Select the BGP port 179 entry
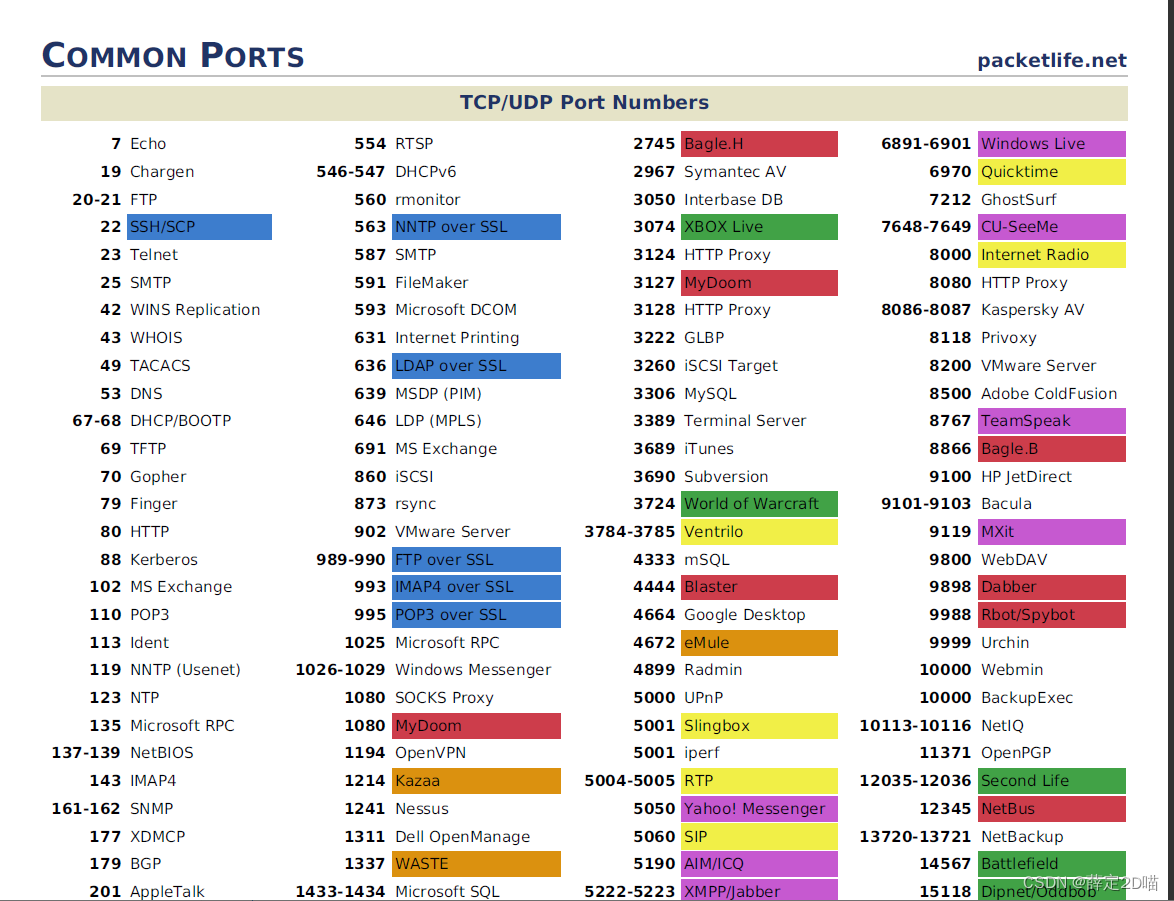 click(145, 864)
